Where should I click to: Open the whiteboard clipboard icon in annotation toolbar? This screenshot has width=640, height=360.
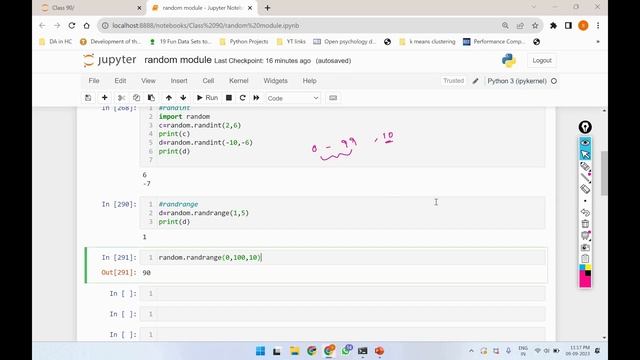pyautogui.click(x=585, y=259)
